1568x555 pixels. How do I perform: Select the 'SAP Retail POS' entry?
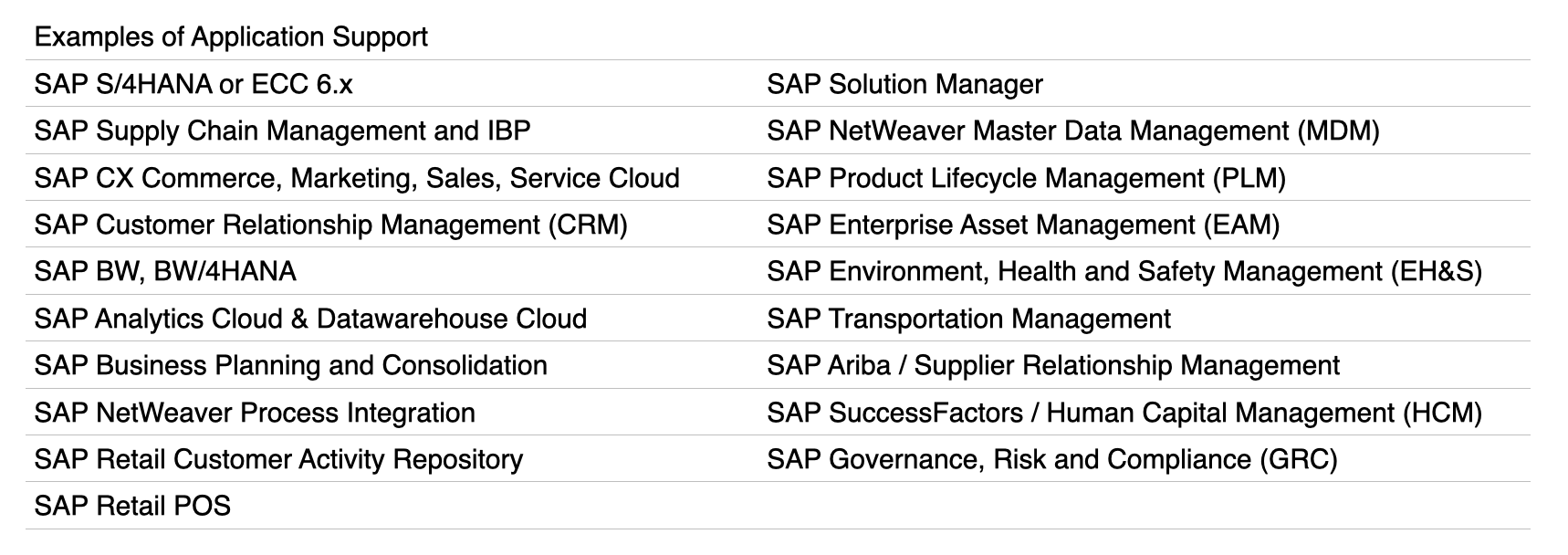click(132, 506)
